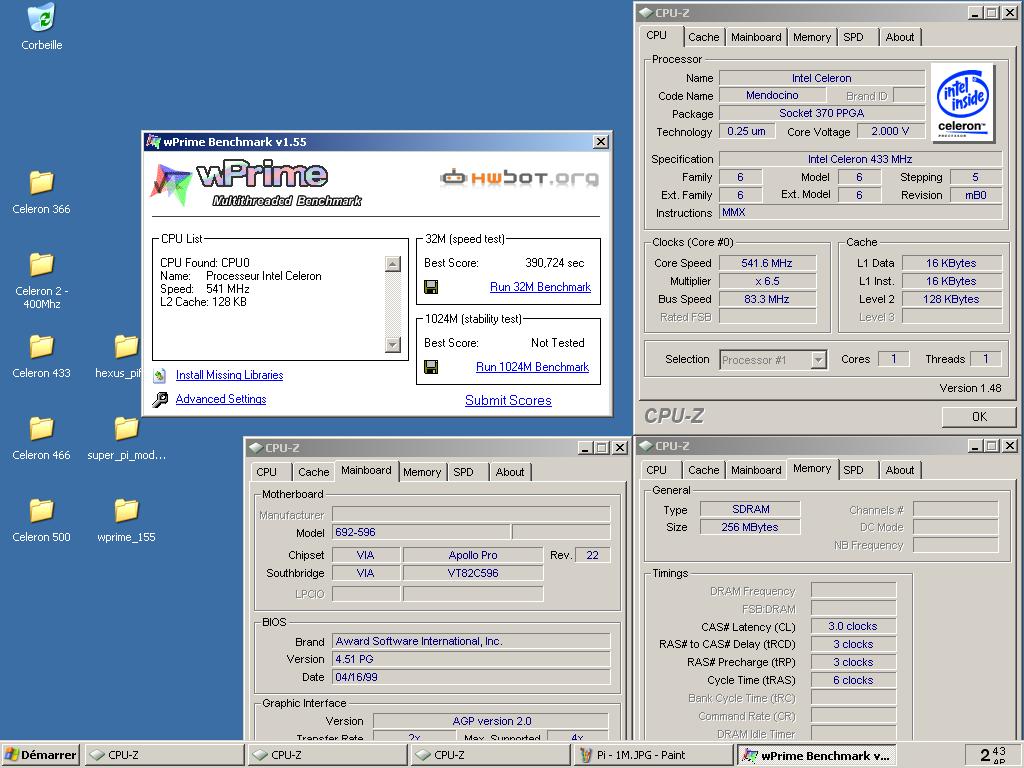Click the Advanced Settings key icon
The image size is (1024, 768).
click(x=160, y=399)
